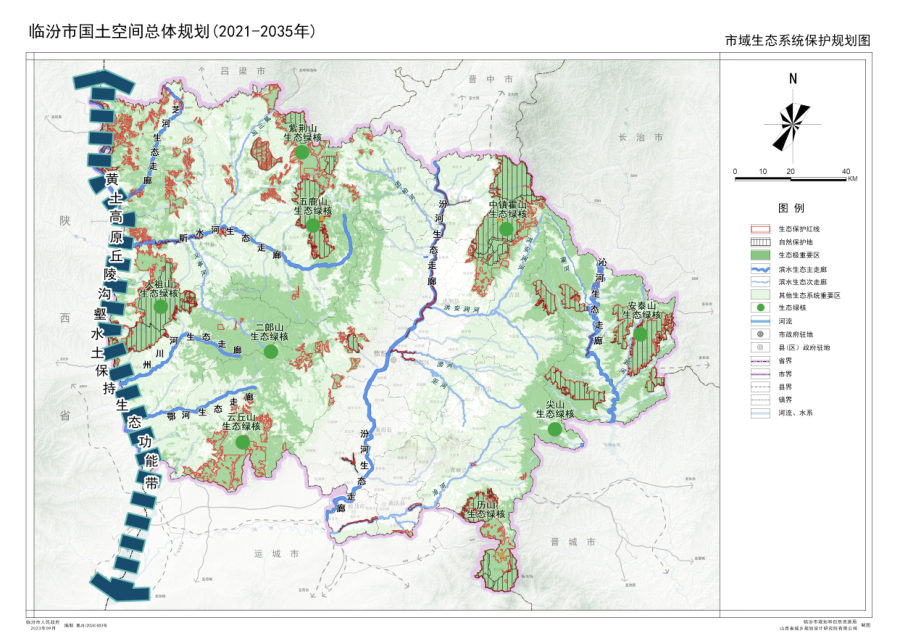Click the 吕梁市 neighboring city label
This screenshot has width=900, height=636.
click(243, 71)
